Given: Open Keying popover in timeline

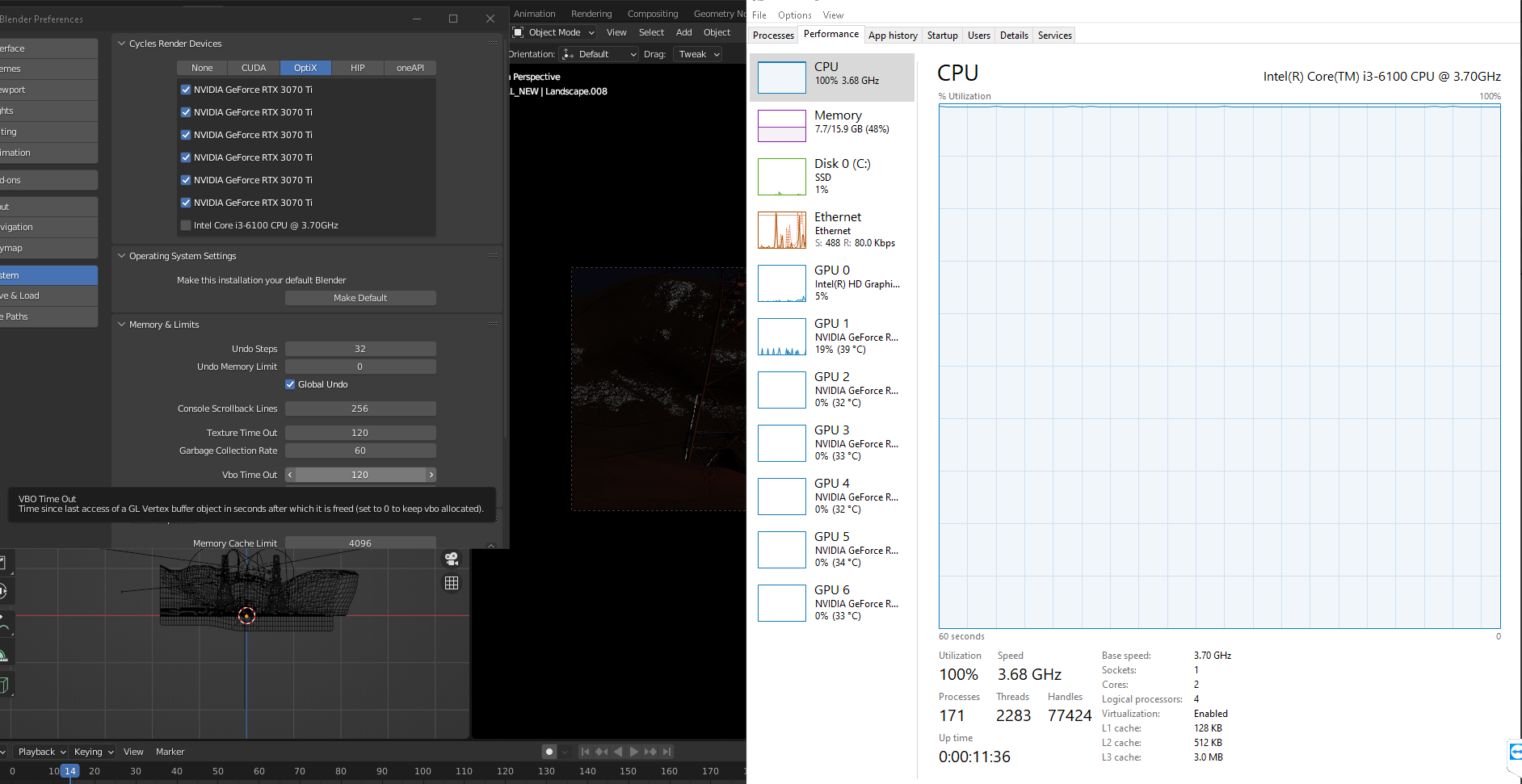Looking at the screenshot, I should pos(94,752).
